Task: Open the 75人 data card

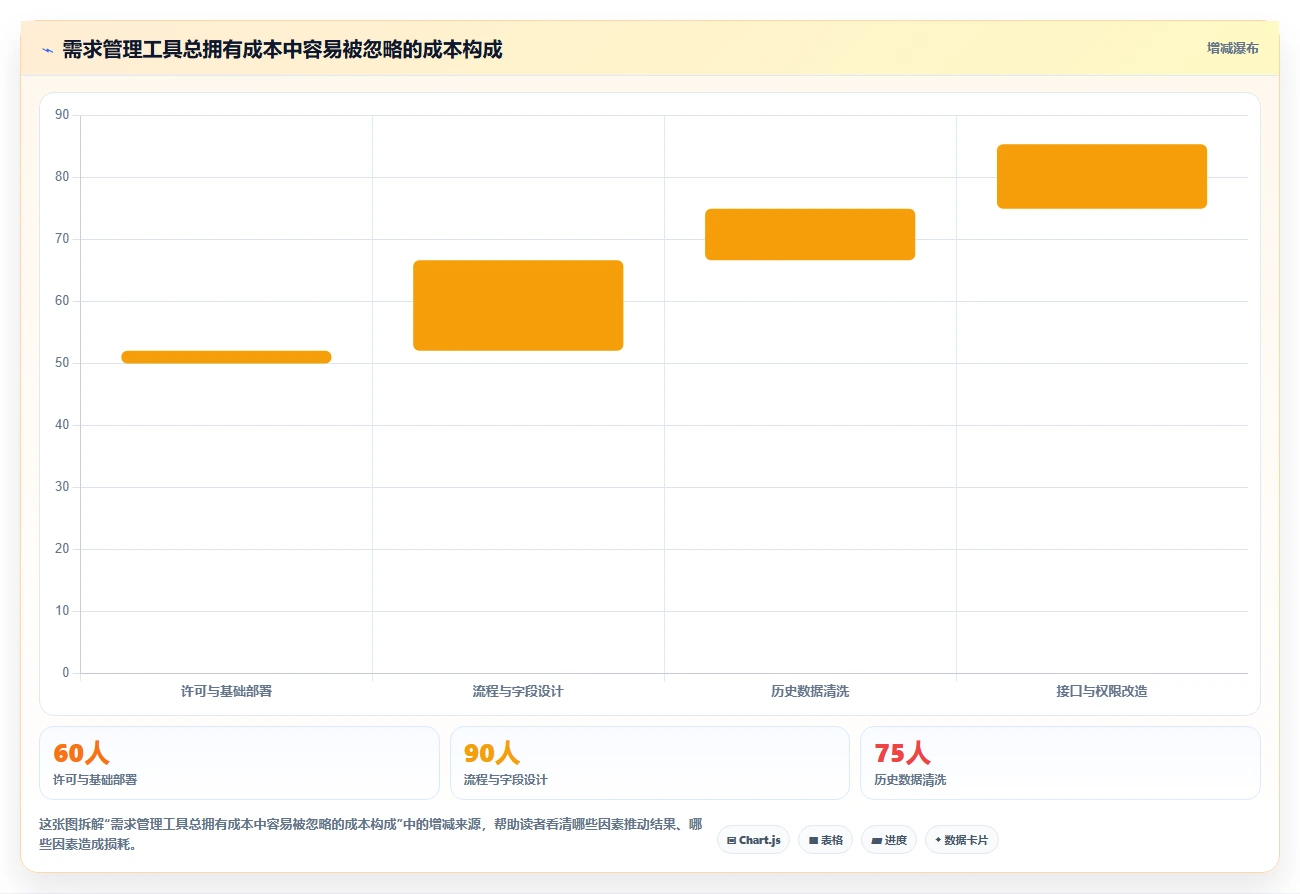Action: [1060, 763]
